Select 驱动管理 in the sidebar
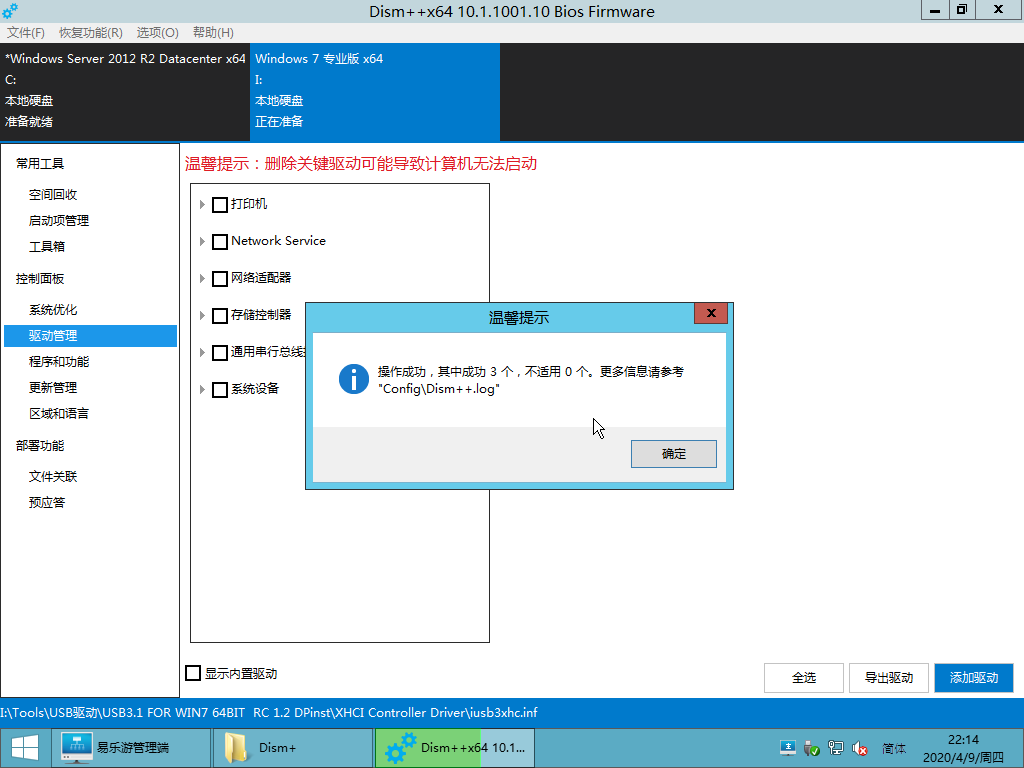Image resolution: width=1024 pixels, height=768 pixels. 90,336
